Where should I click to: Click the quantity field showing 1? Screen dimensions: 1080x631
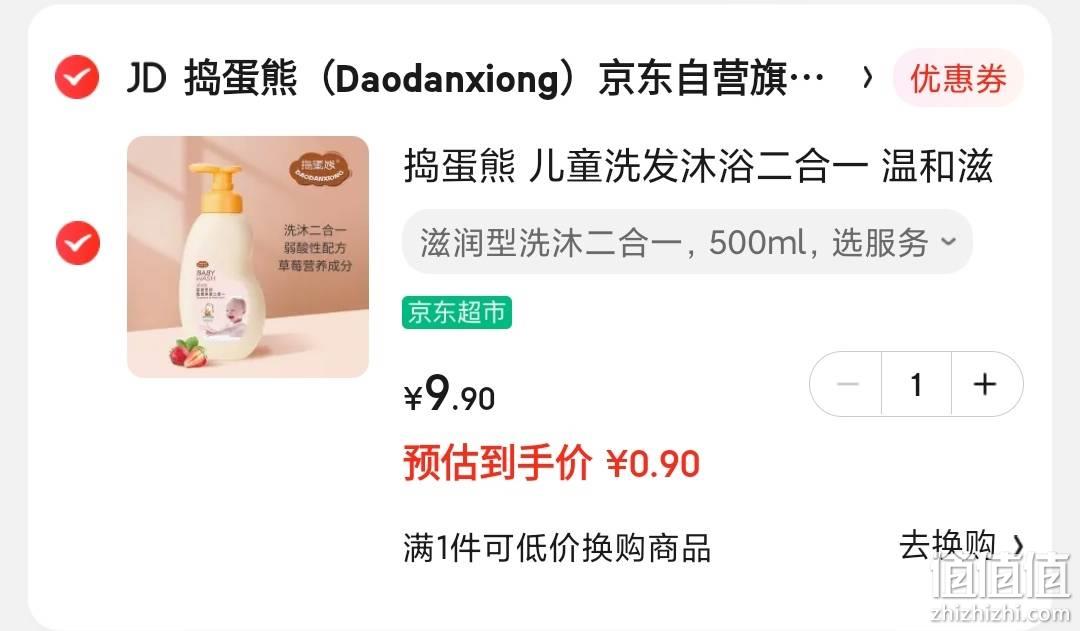[916, 384]
